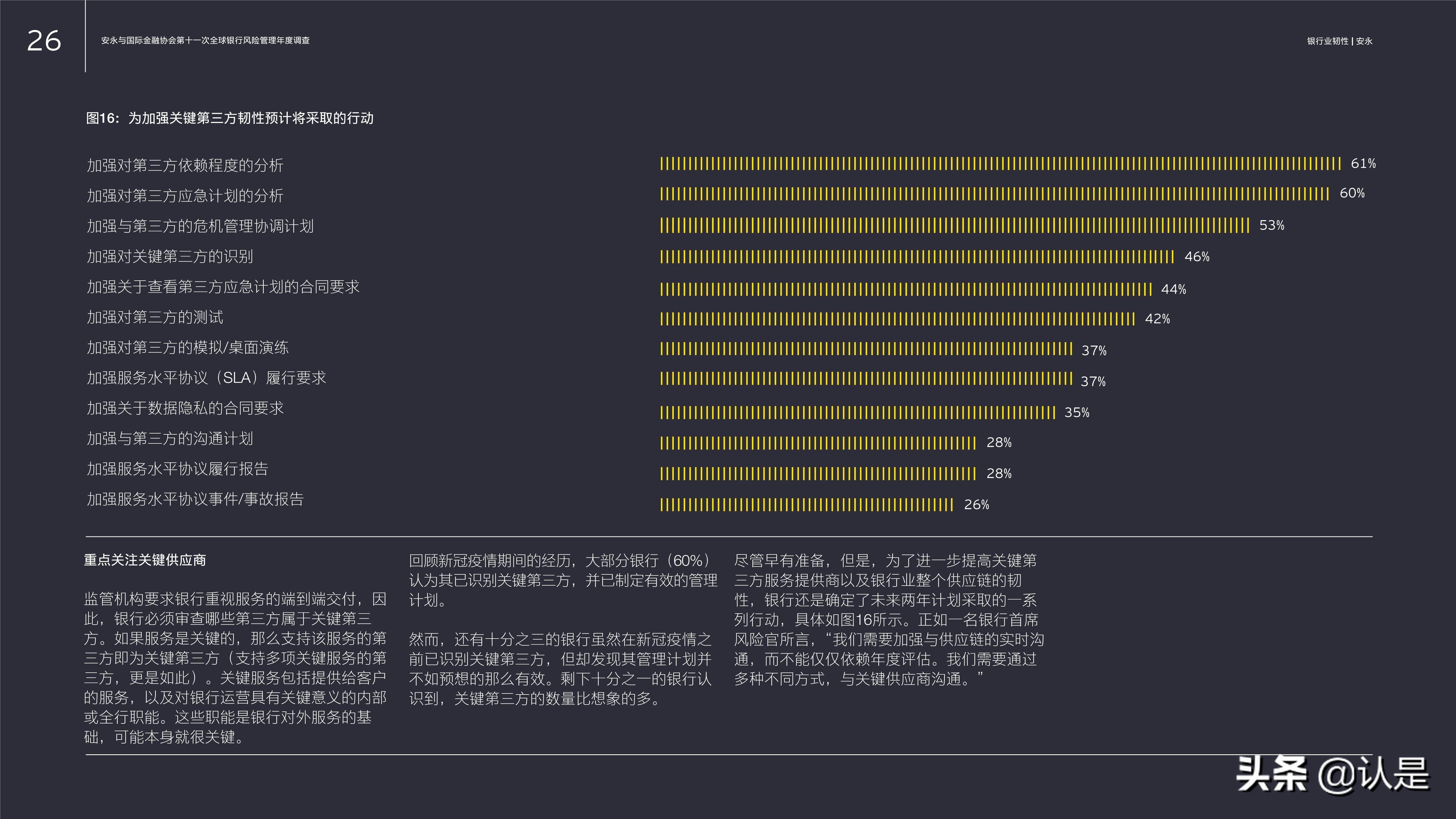
Task: Select the 加强与第三方的沟通计划 label
Action: pyautogui.click(x=170, y=439)
